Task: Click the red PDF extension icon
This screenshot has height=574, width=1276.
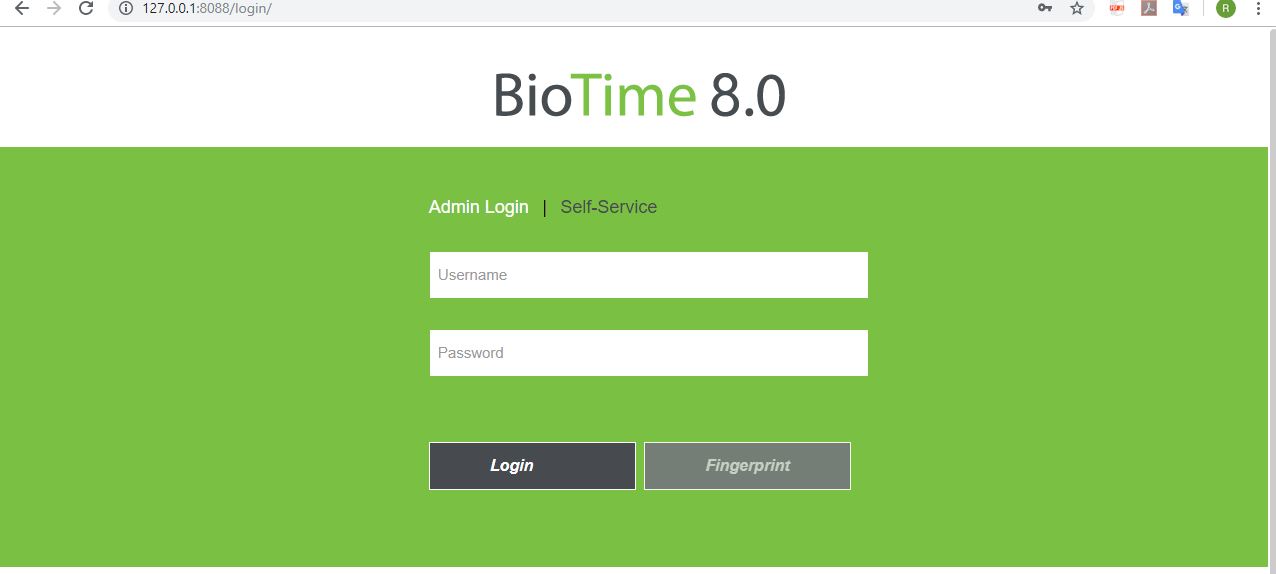Action: tap(1117, 8)
